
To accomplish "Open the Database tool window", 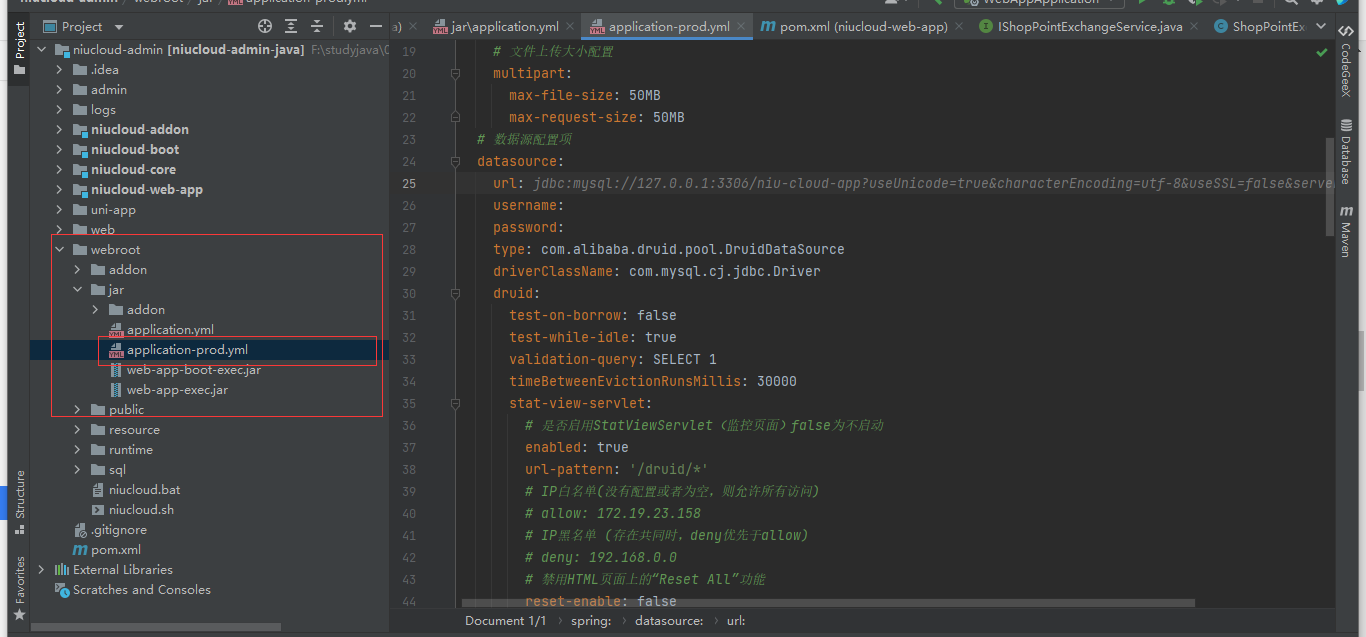I will [x=1346, y=153].
